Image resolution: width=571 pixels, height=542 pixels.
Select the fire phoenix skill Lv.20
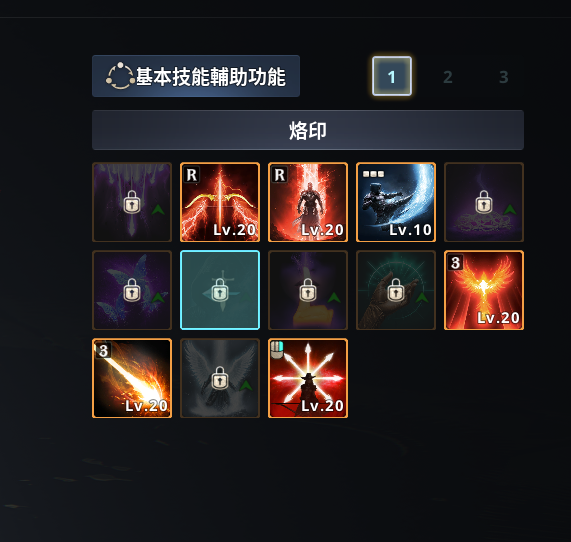[x=484, y=290]
